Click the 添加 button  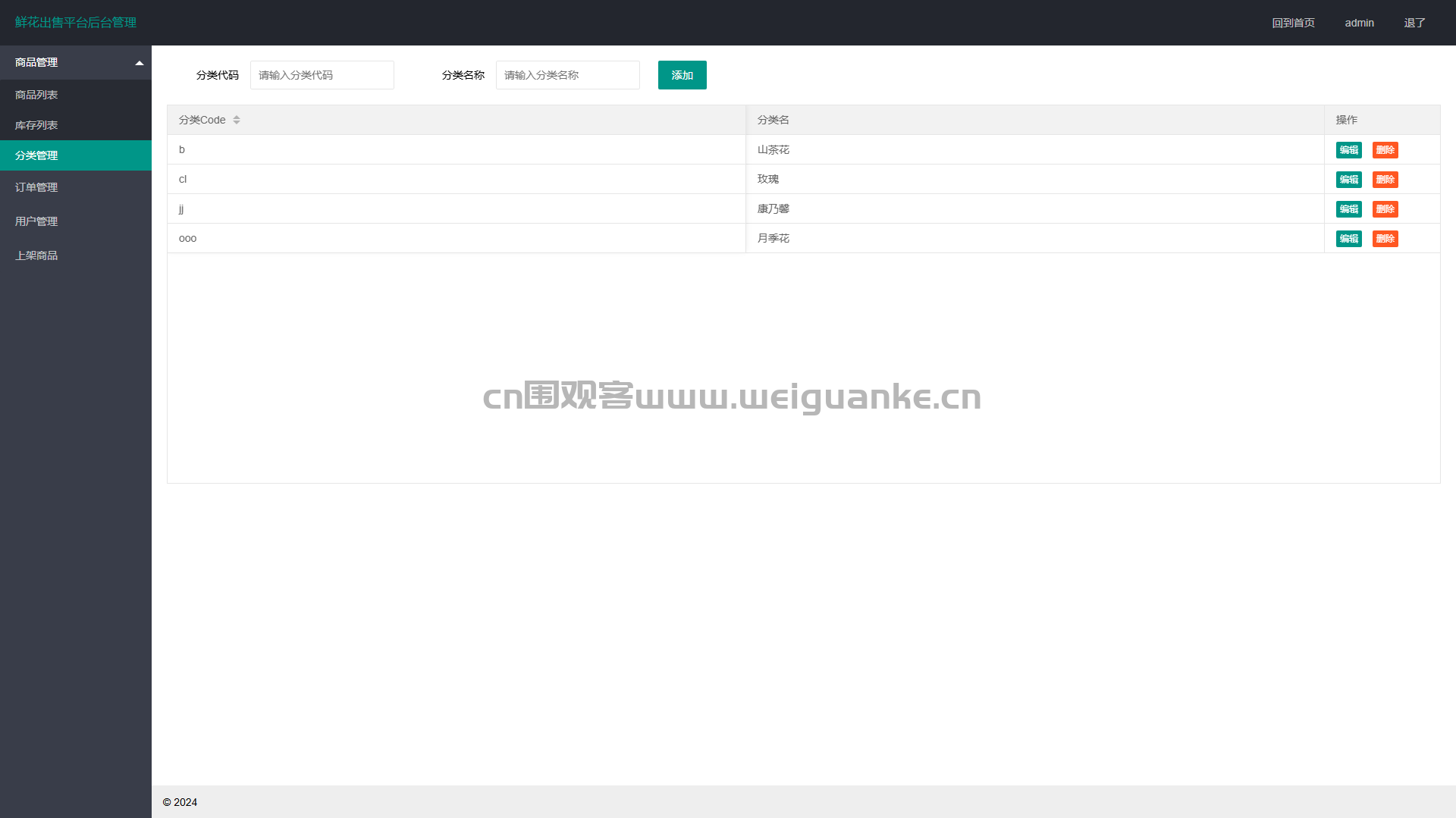[682, 75]
